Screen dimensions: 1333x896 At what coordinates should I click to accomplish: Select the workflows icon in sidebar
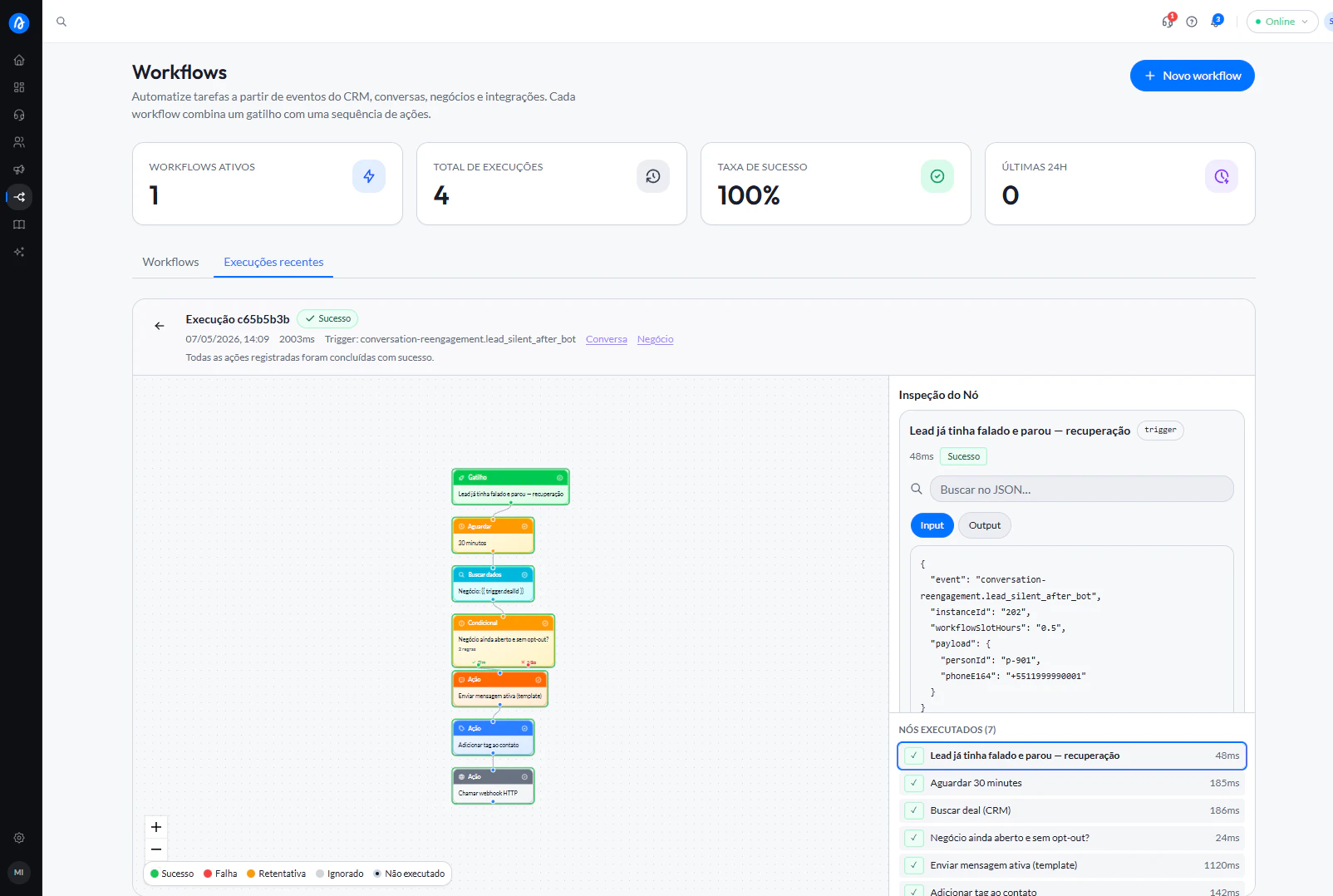point(20,197)
